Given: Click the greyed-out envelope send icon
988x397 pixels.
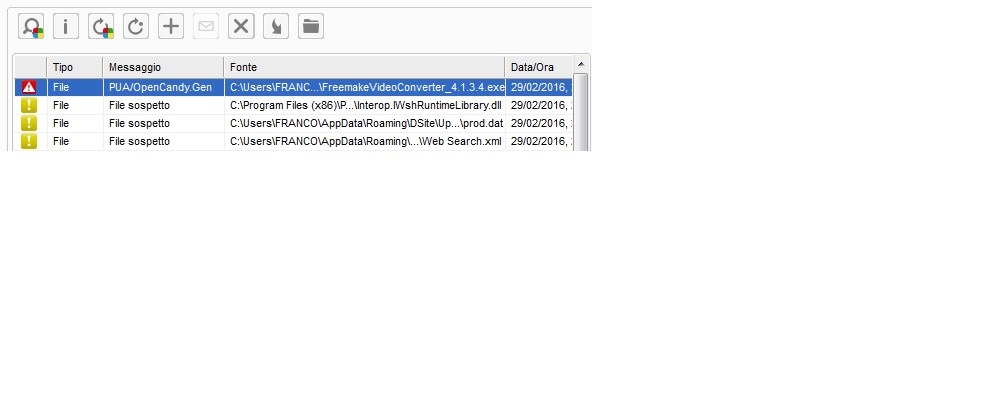Looking at the screenshot, I should pos(206,26).
